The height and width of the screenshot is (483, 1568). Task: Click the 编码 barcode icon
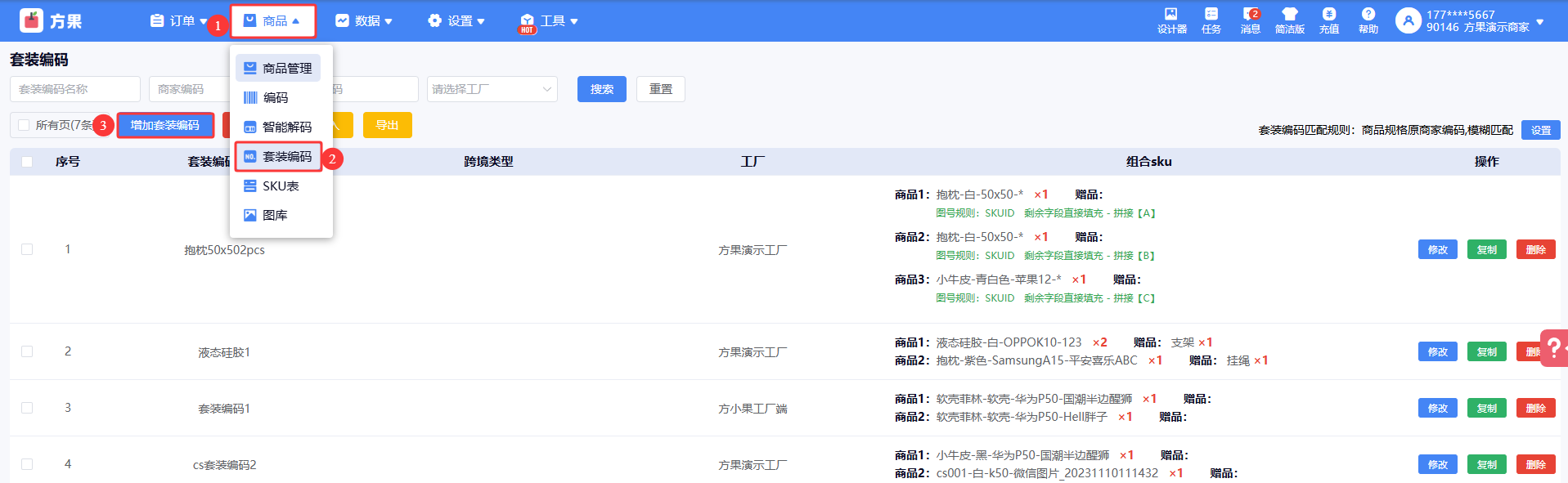pyautogui.click(x=250, y=97)
